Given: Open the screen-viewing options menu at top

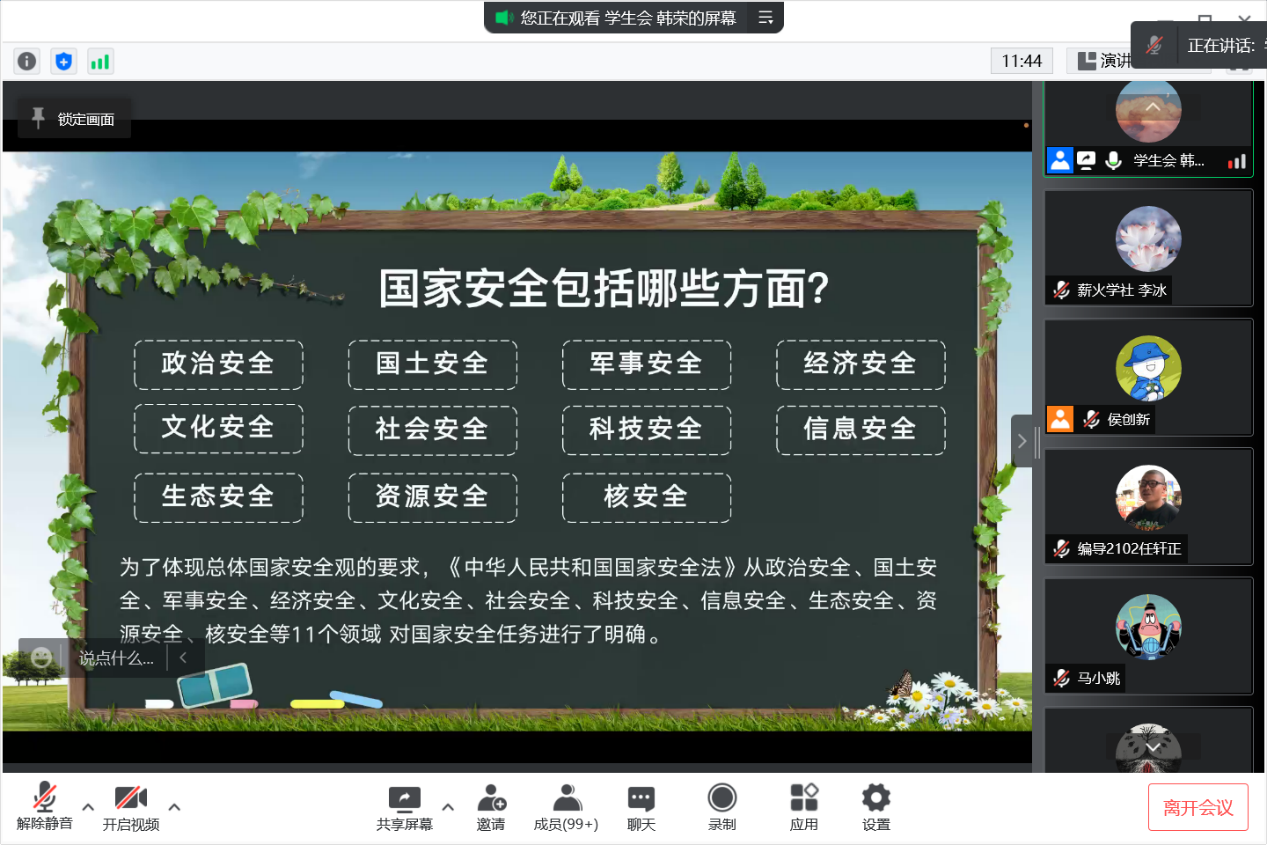Looking at the screenshot, I should click(765, 17).
